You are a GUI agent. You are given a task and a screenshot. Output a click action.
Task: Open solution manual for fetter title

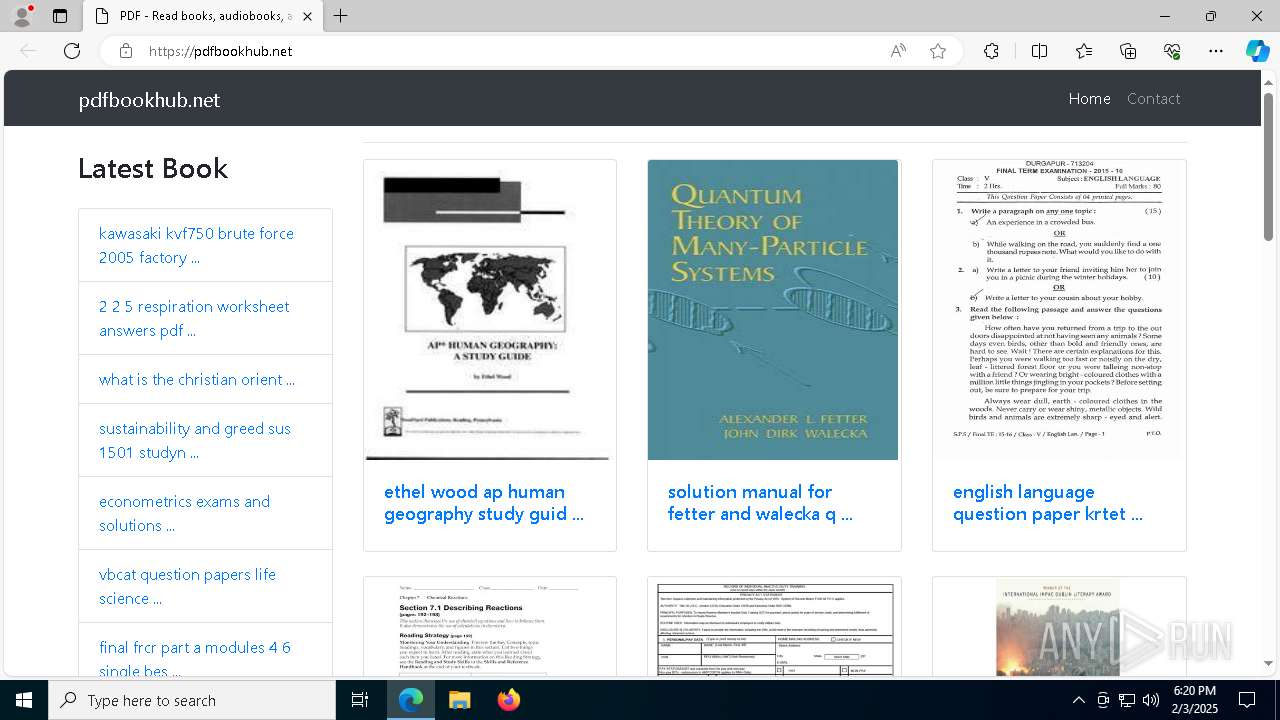point(760,503)
